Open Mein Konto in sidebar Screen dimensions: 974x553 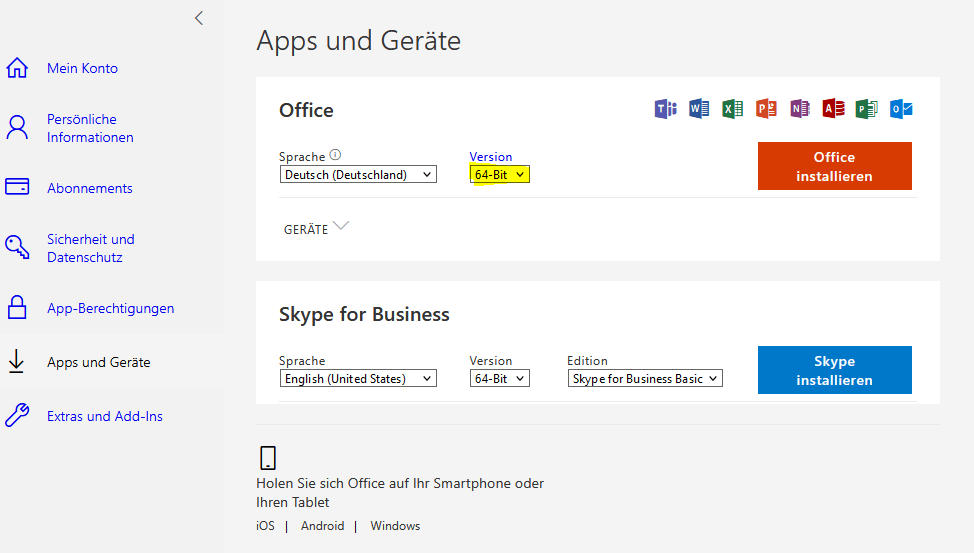83,68
